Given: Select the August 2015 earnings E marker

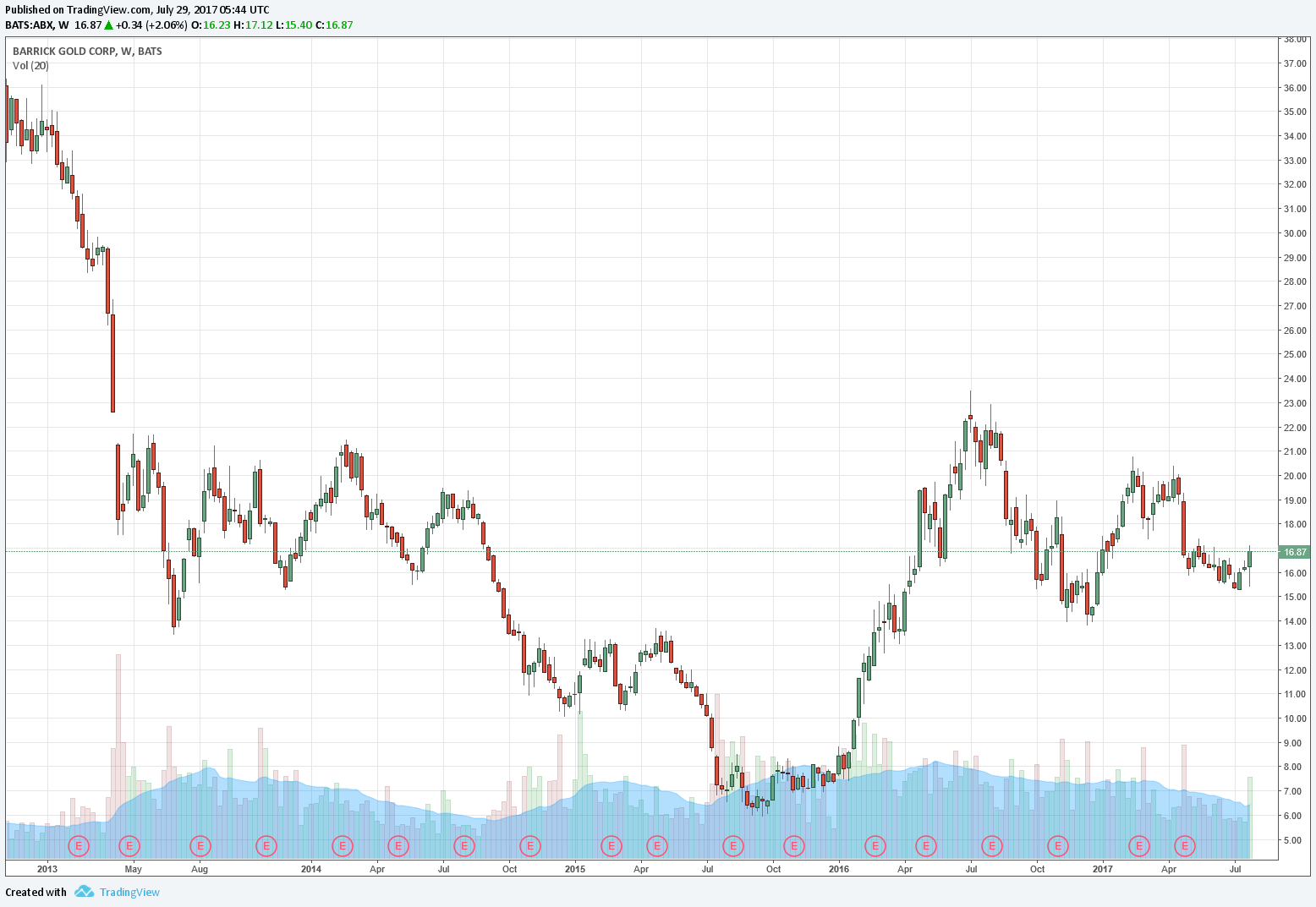Looking at the screenshot, I should click(x=733, y=845).
